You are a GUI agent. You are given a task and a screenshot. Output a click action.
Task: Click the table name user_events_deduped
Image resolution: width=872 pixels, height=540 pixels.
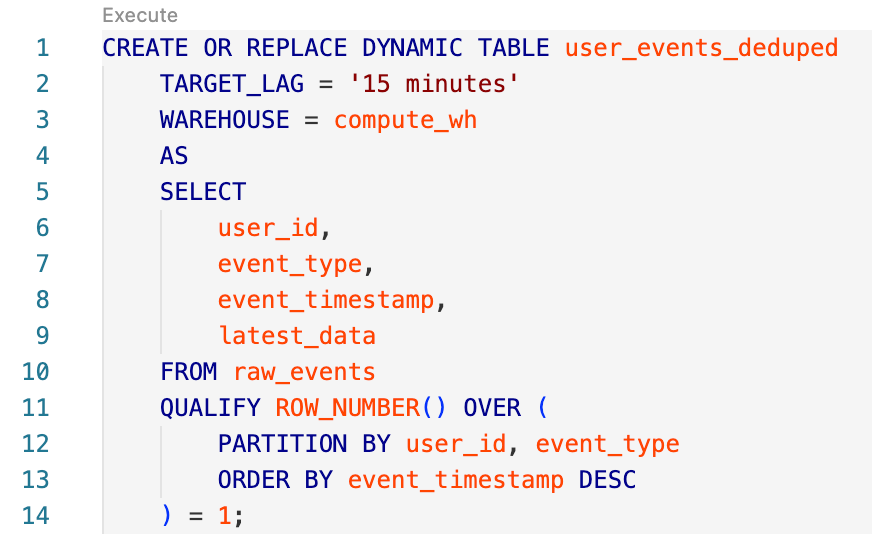click(x=701, y=48)
